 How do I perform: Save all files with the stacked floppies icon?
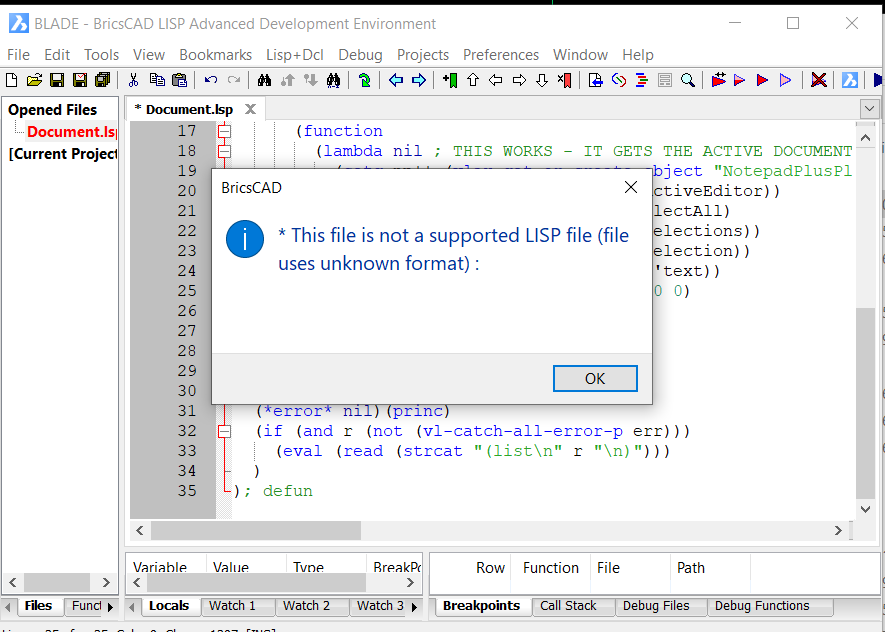point(102,80)
